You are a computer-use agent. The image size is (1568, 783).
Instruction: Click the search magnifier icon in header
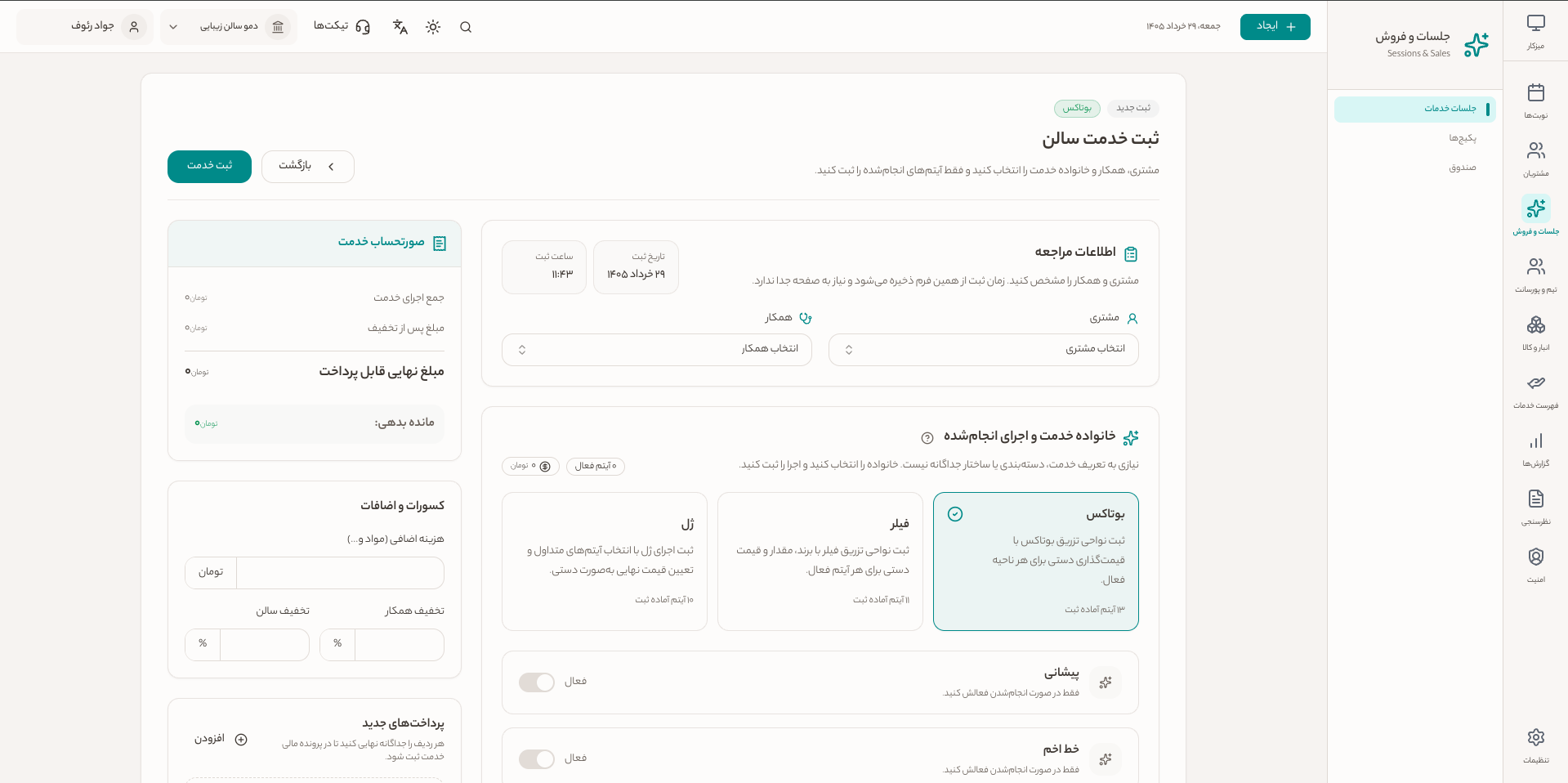466,27
